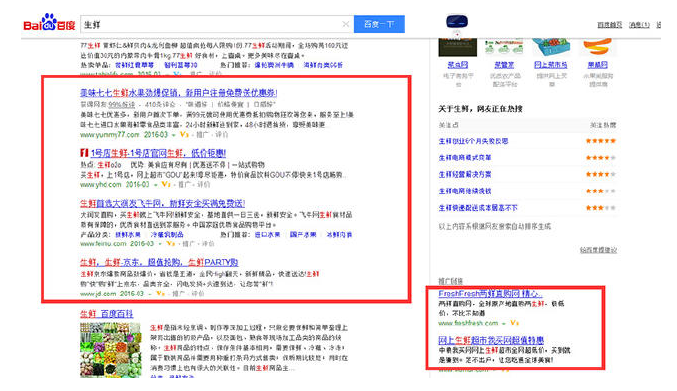The height and width of the screenshot is (391, 677).
Task: Open the 1号店生鲜 official site result
Action: tap(158, 153)
